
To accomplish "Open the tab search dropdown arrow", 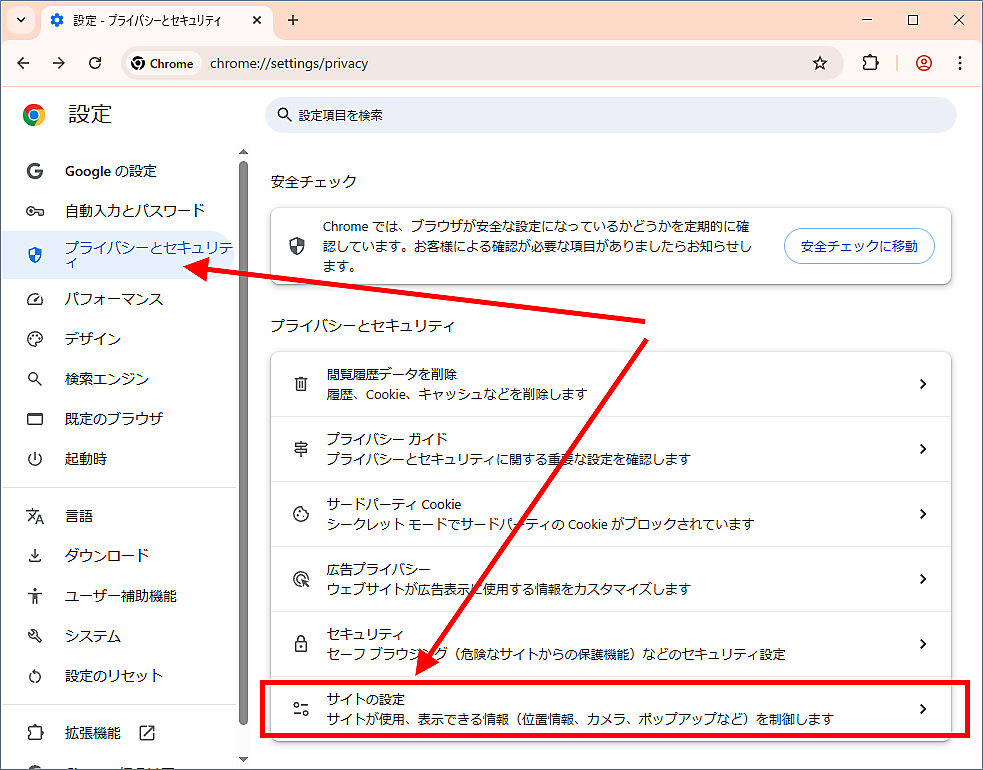I will click(x=21, y=20).
